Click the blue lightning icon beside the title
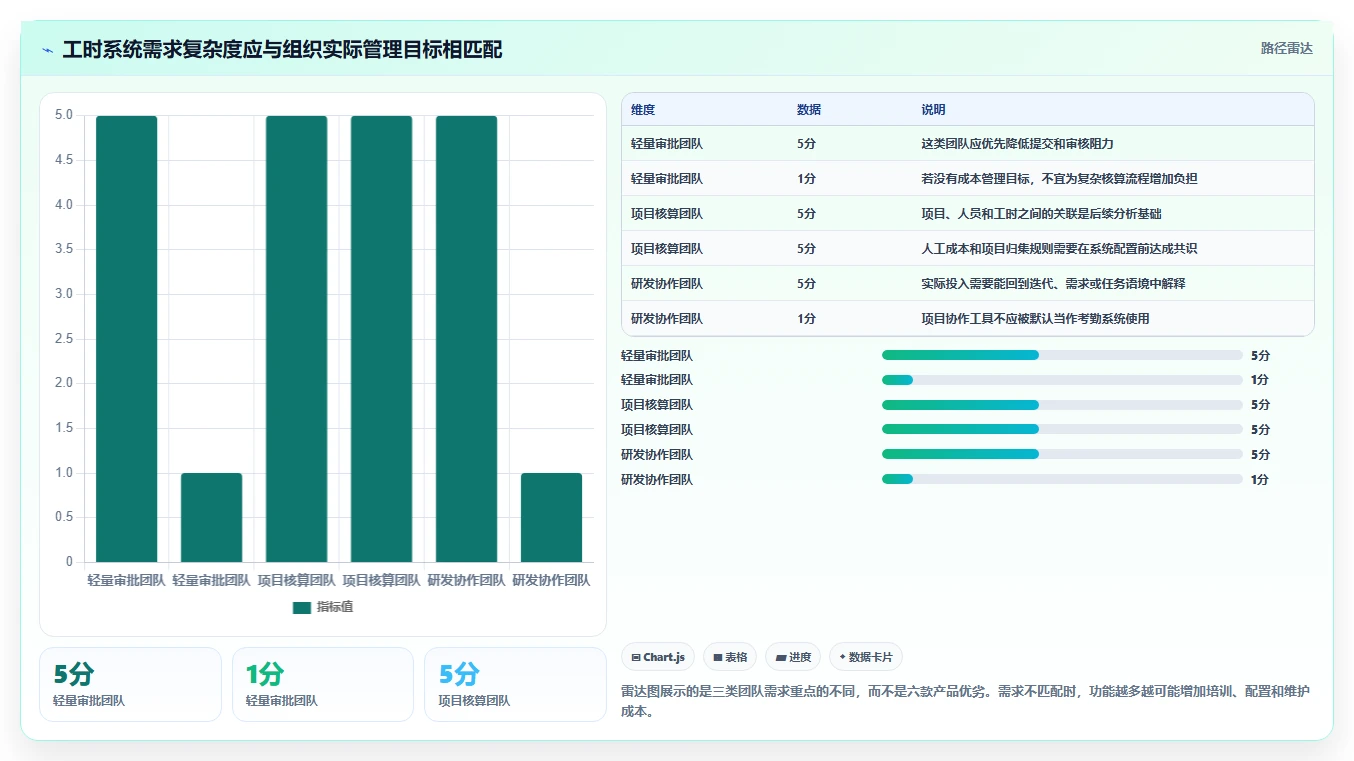The width and height of the screenshot is (1354, 761). click(x=48, y=50)
